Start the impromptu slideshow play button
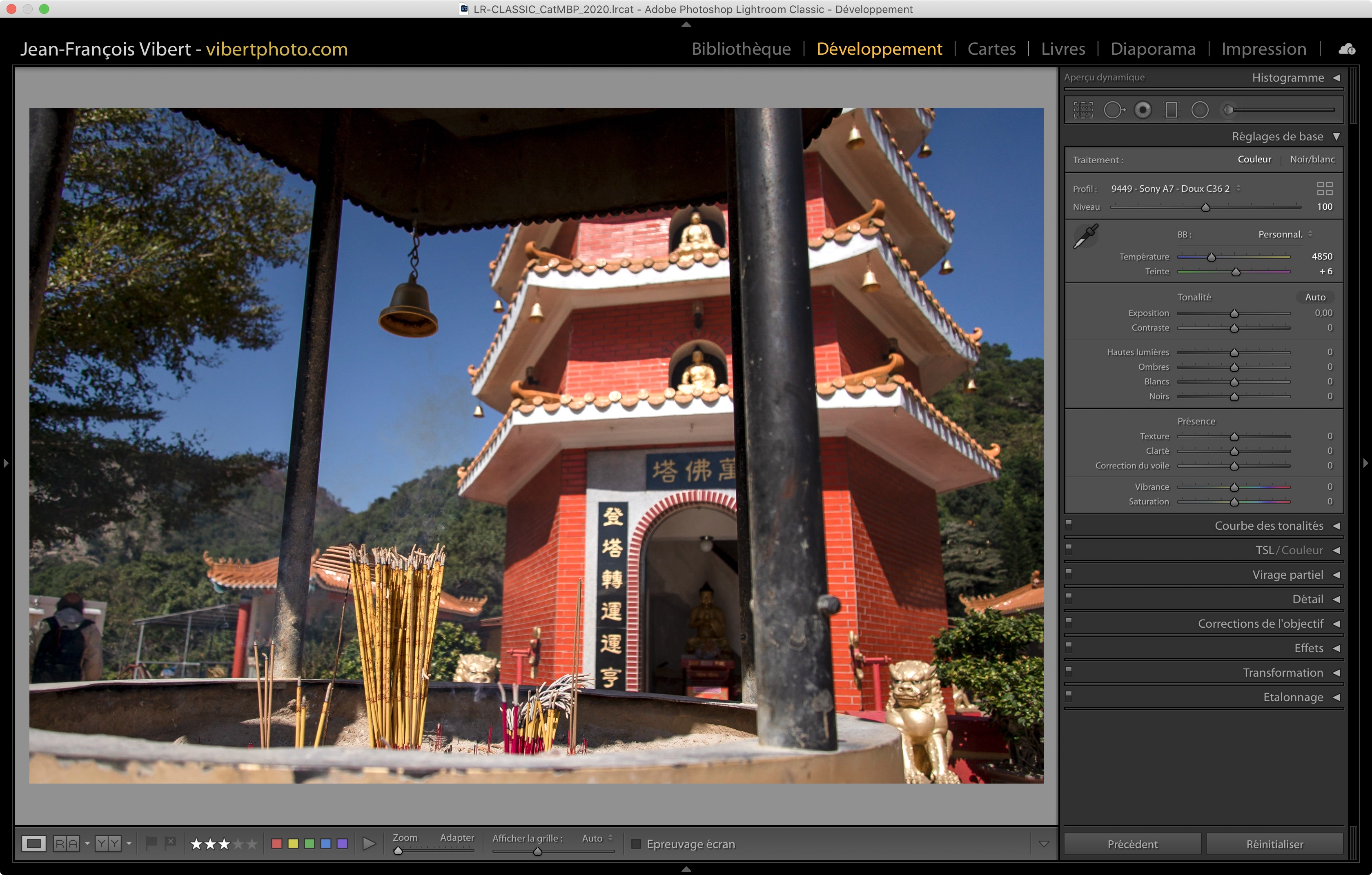This screenshot has height=875, width=1372. pos(369,844)
